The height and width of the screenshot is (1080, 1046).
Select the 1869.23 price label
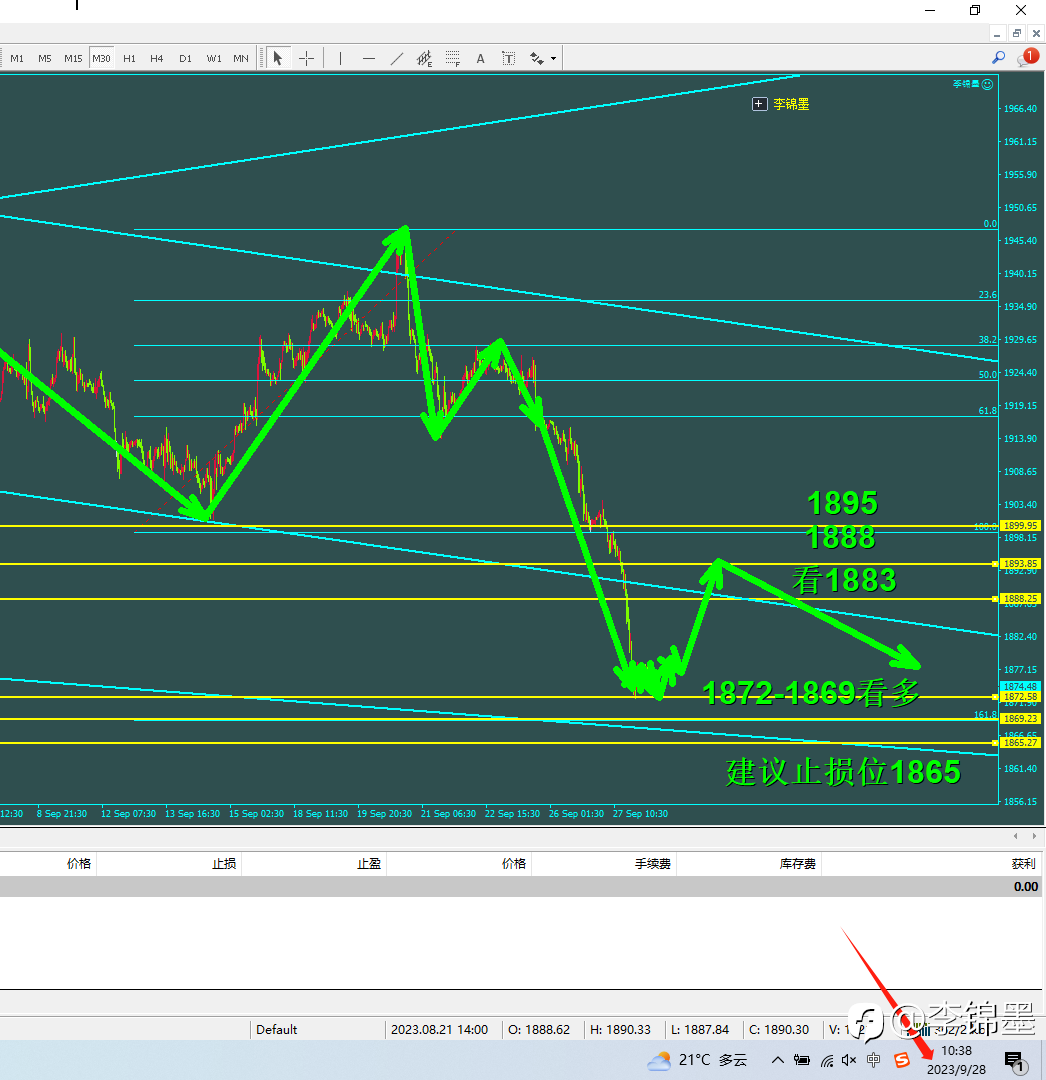coord(1020,718)
